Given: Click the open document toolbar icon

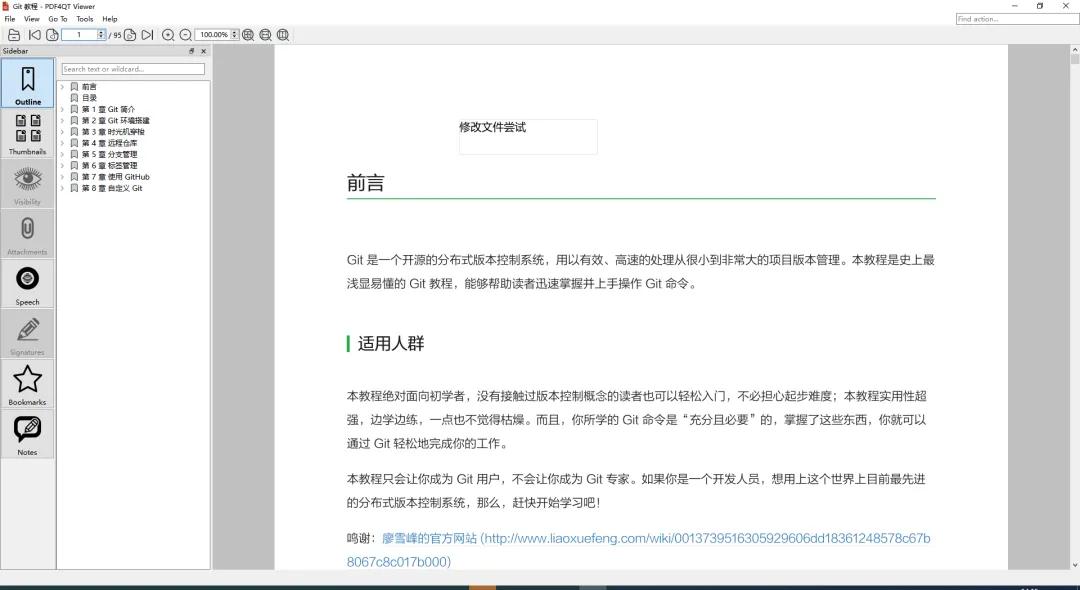Looking at the screenshot, I should click(x=14, y=35).
